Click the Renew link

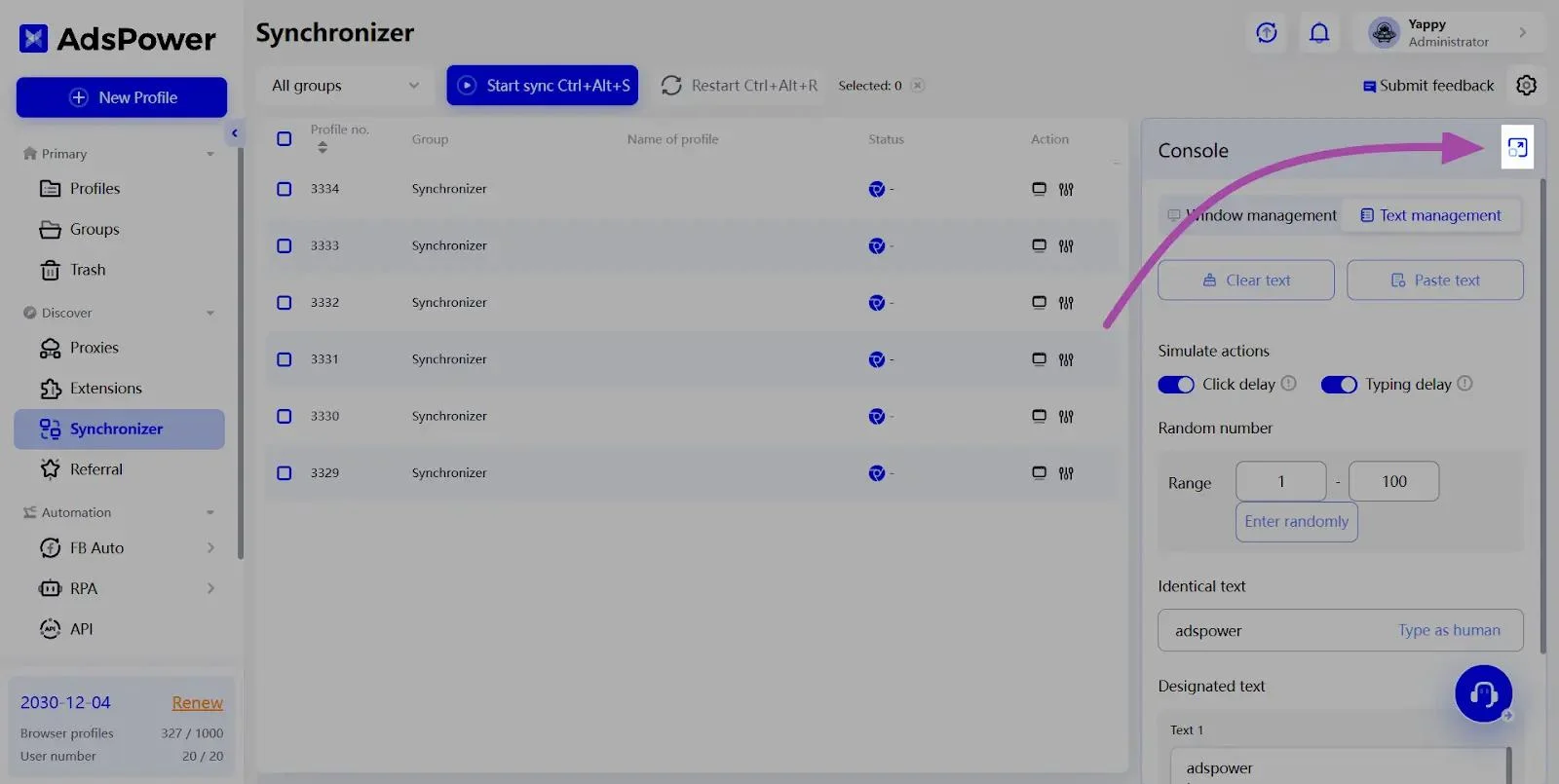[197, 703]
